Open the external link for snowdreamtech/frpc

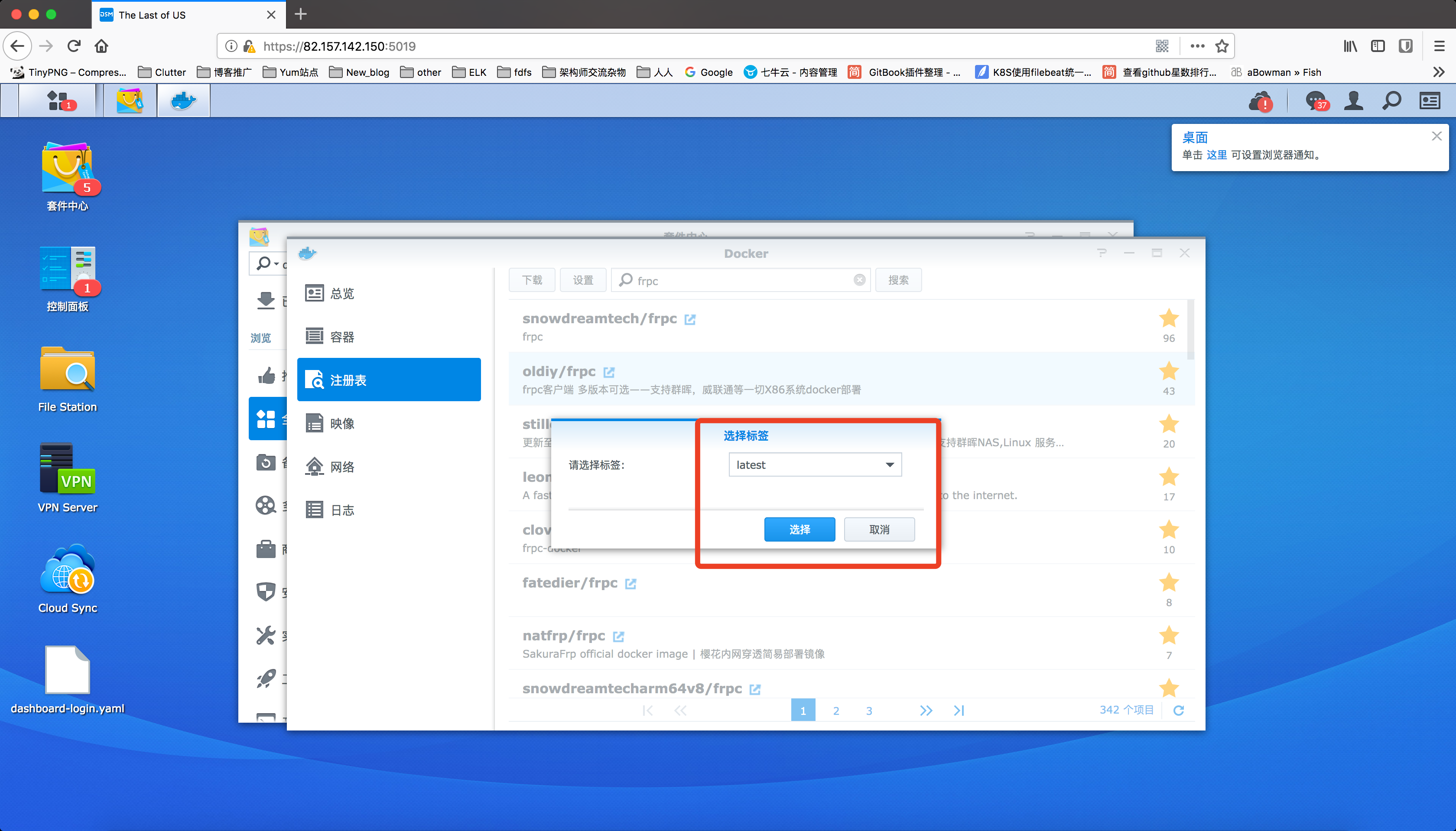pos(690,319)
